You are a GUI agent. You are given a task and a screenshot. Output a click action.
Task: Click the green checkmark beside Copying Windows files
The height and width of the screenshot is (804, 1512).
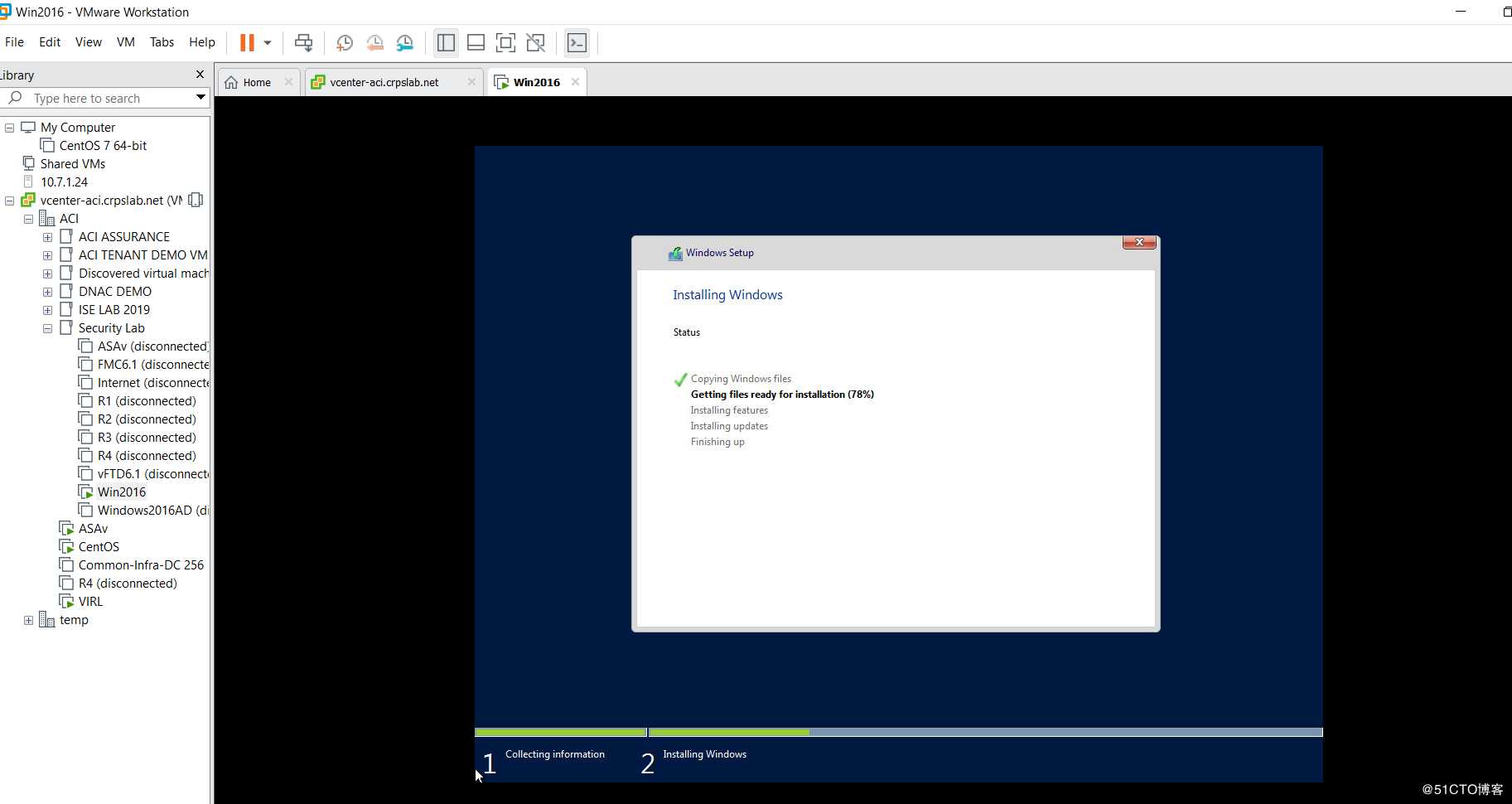click(680, 380)
